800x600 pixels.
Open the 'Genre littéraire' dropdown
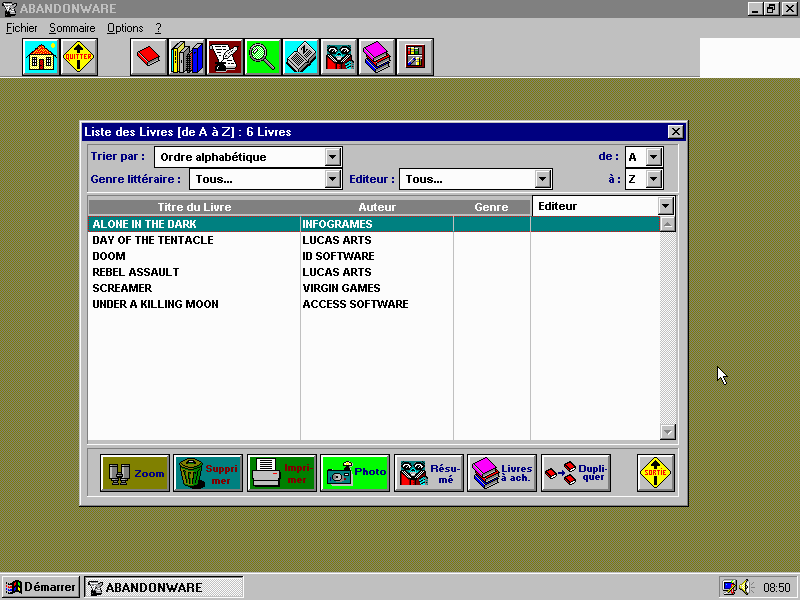pos(333,179)
